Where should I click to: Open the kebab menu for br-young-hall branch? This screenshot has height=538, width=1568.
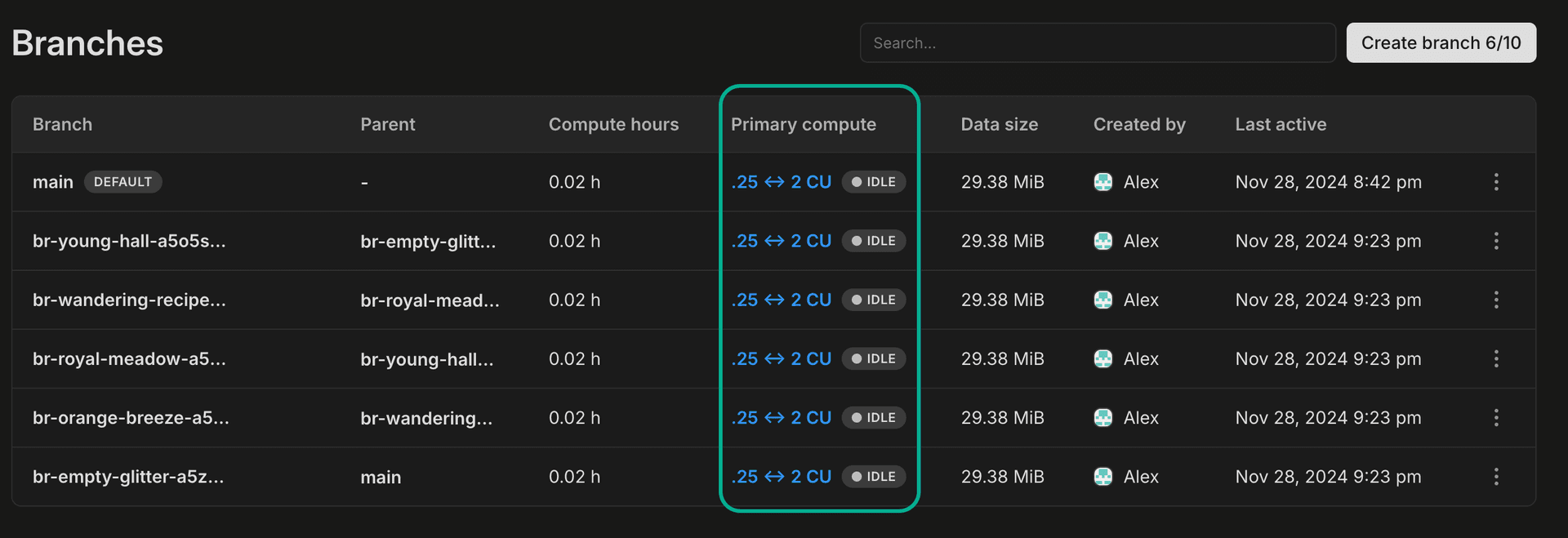click(1495, 241)
